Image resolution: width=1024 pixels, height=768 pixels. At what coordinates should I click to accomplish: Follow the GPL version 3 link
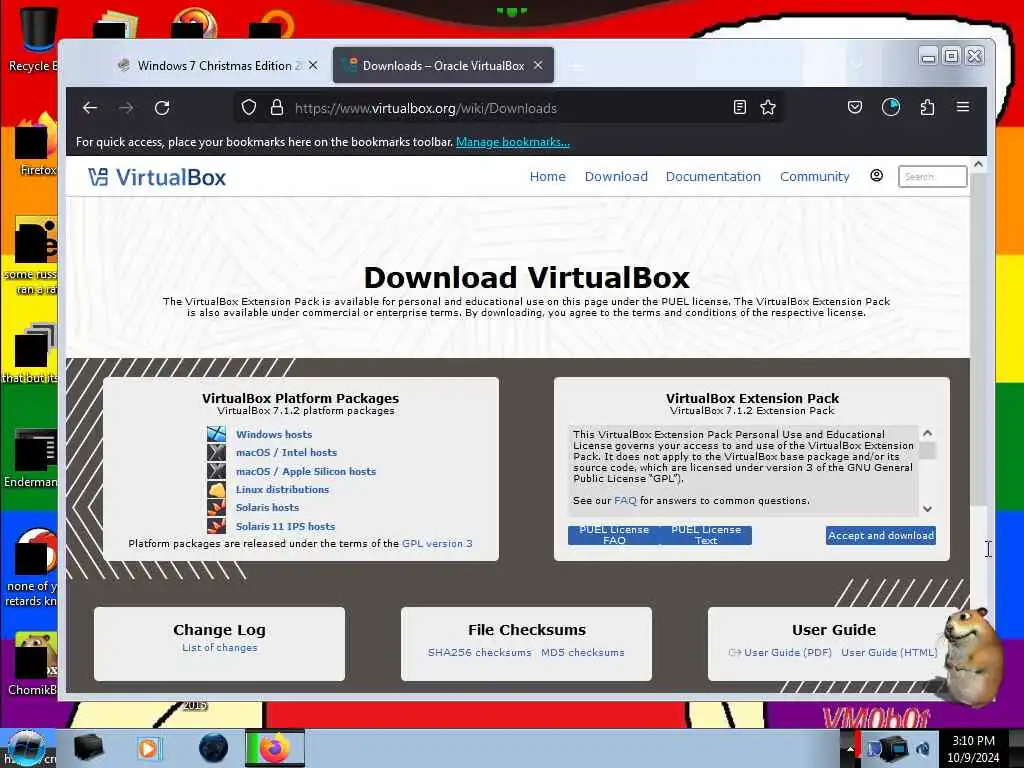tap(437, 543)
